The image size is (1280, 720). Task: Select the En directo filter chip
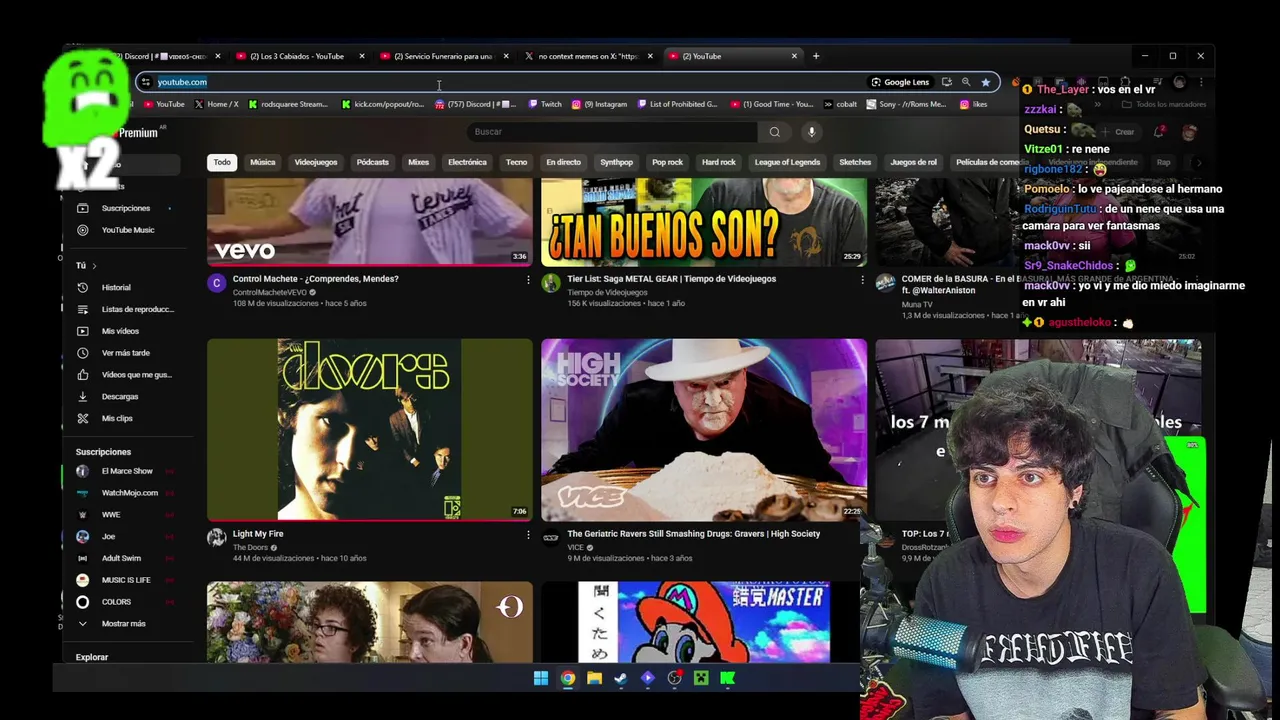click(563, 162)
